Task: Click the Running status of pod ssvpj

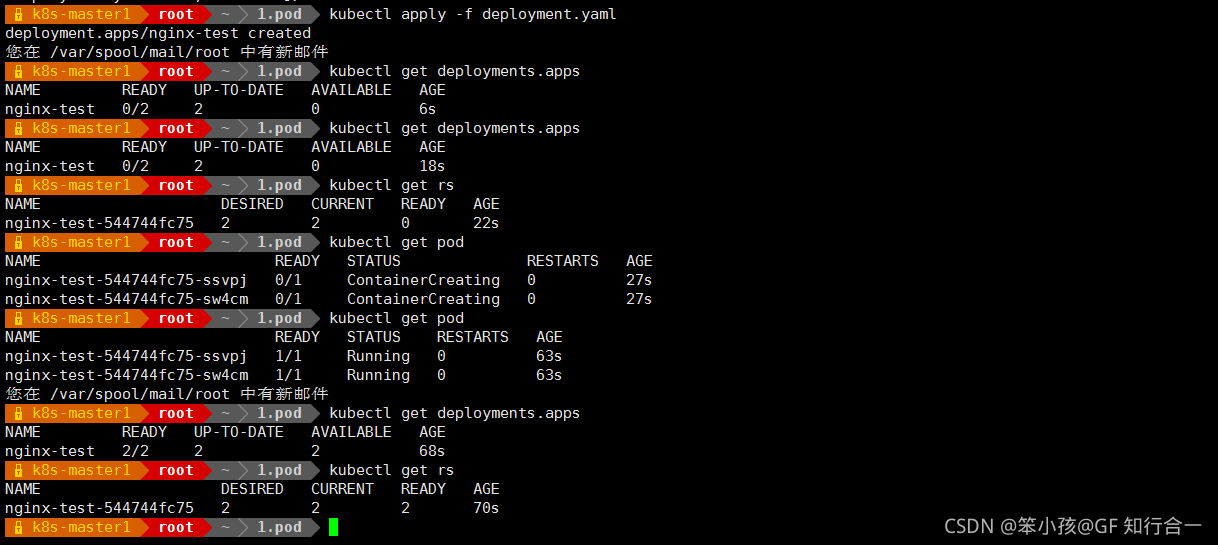Action: click(378, 356)
